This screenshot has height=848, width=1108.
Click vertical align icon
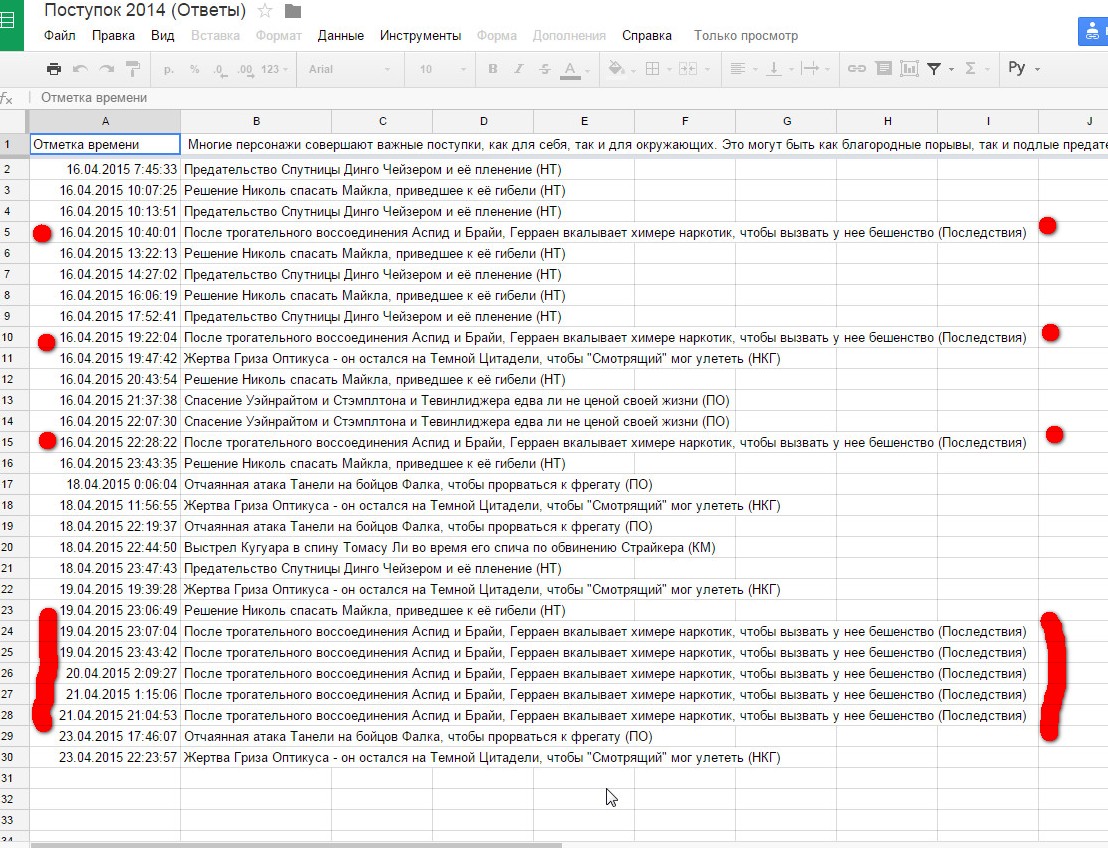click(x=774, y=69)
